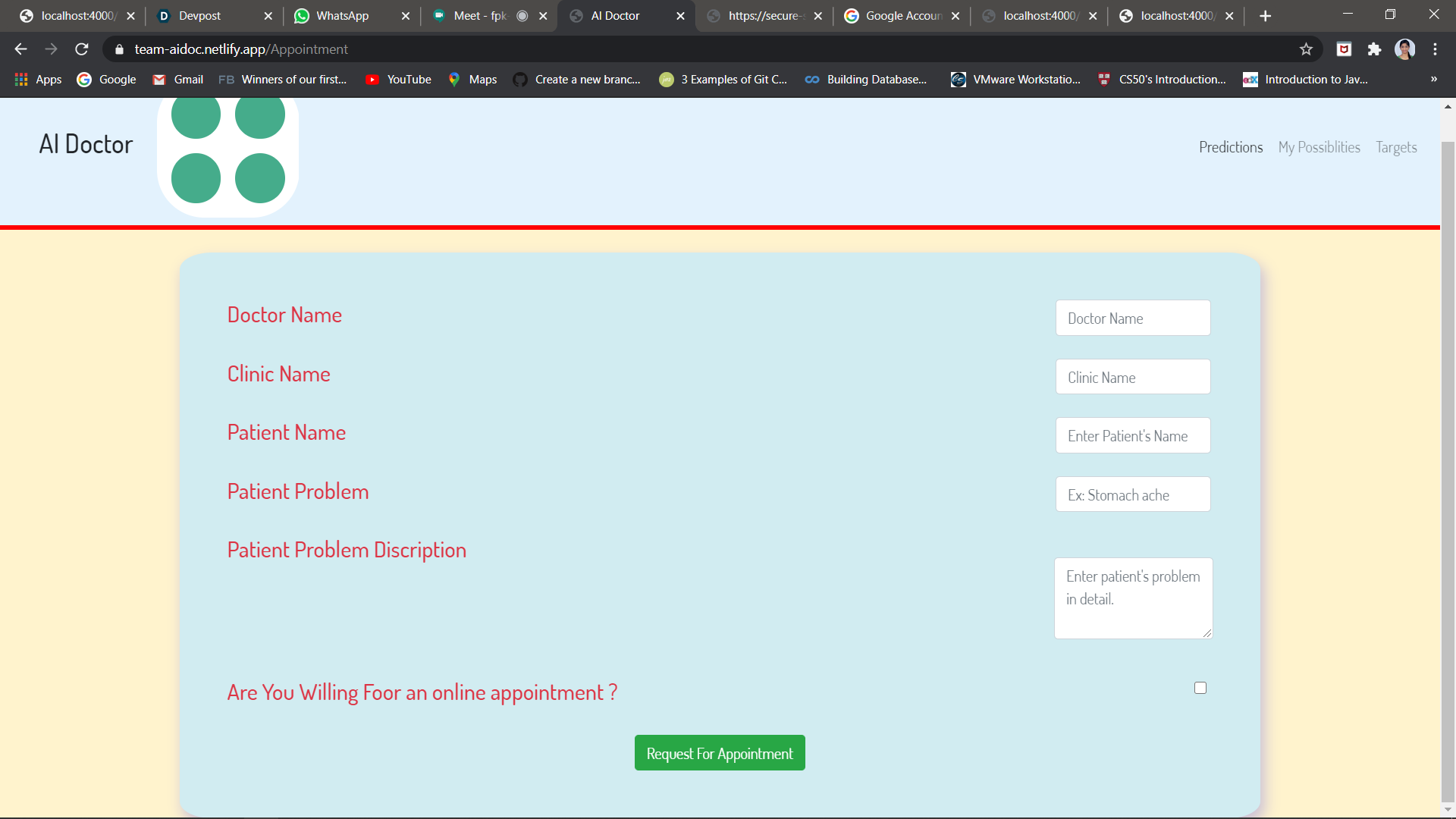
Task: Click the profile avatar icon
Action: coord(1404,49)
